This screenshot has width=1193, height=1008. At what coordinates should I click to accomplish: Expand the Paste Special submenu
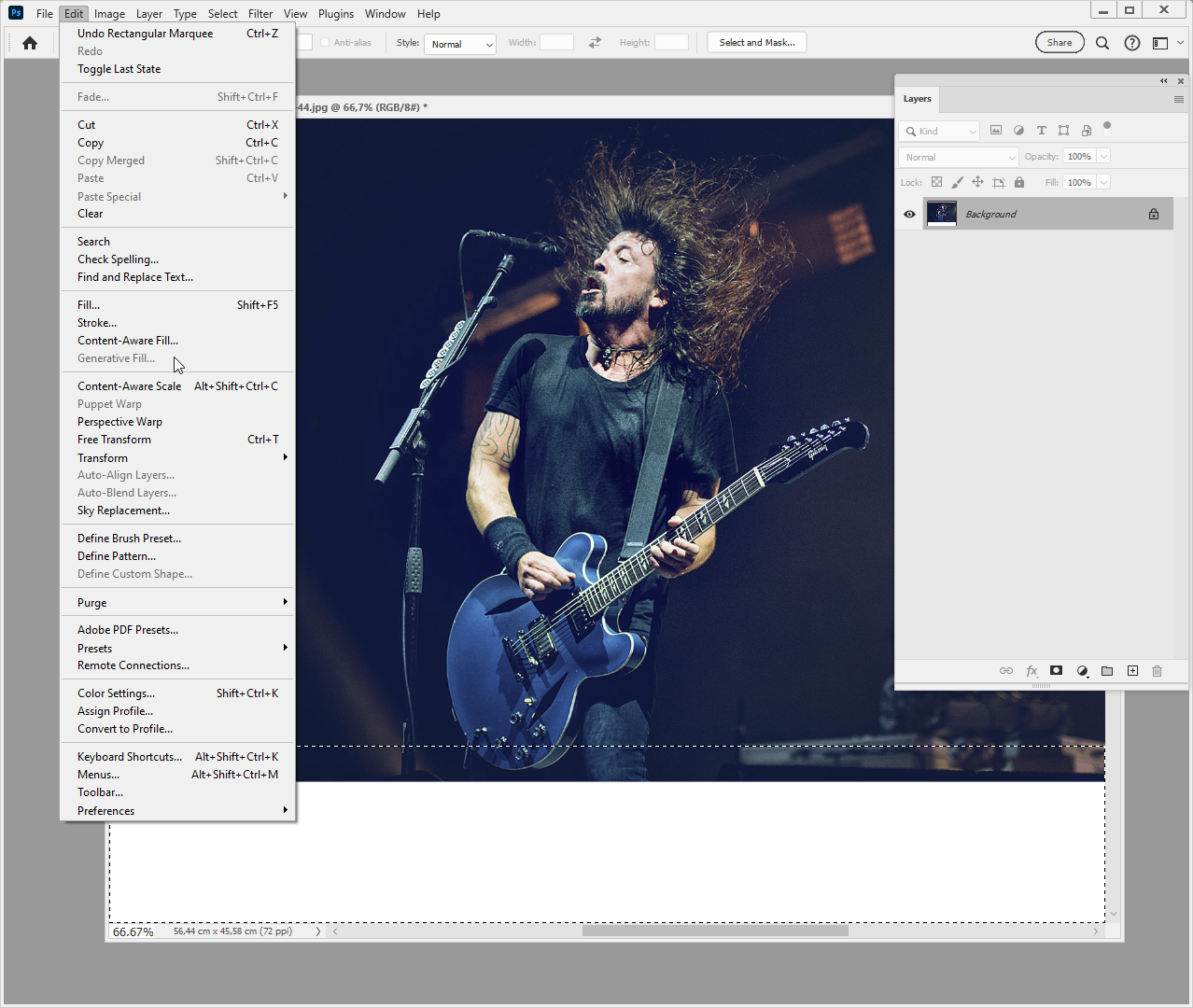point(285,196)
